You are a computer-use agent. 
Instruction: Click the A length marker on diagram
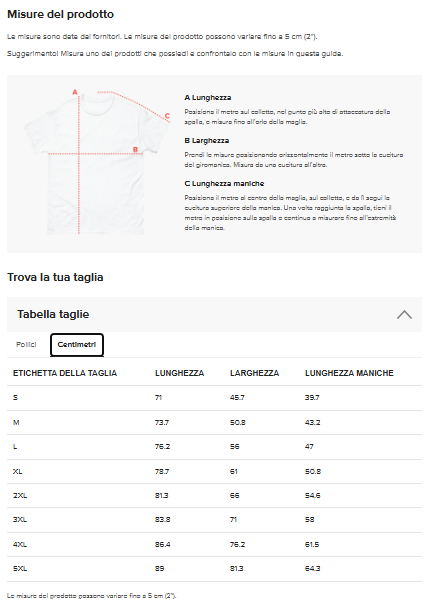click(75, 93)
